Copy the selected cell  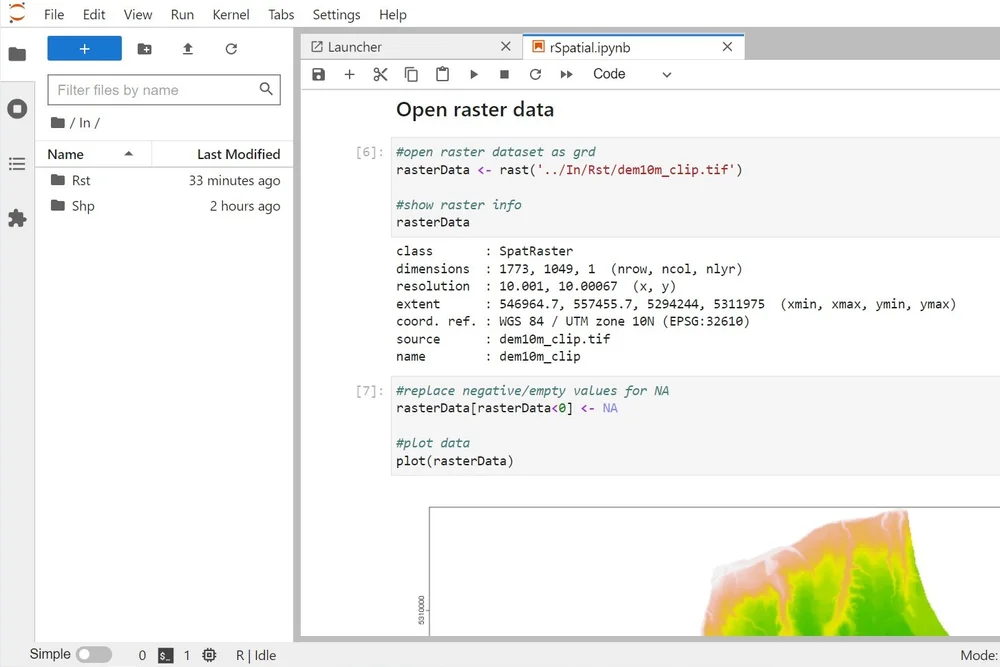[411, 74]
